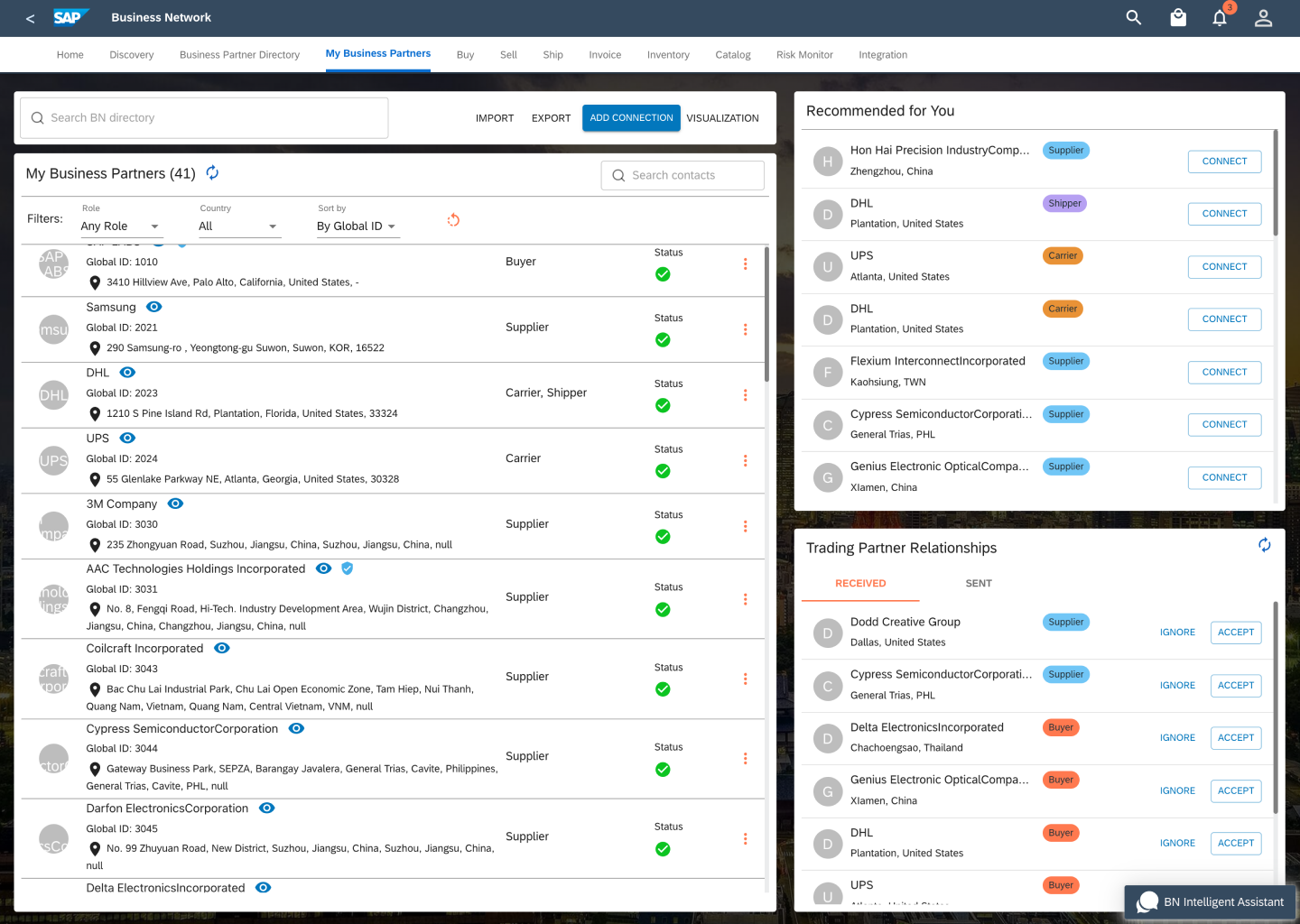The image size is (1300, 924).
Task: Click Trading Partner Relationships scrollbar
Action: [x=1276, y=708]
